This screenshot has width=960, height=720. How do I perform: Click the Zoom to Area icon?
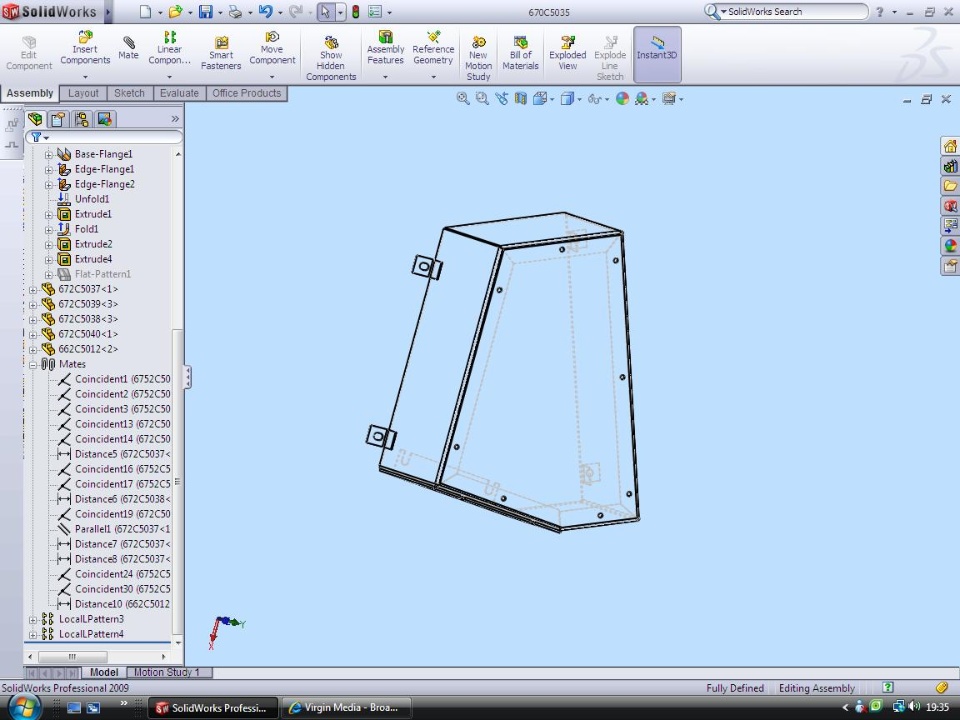pyautogui.click(x=482, y=99)
